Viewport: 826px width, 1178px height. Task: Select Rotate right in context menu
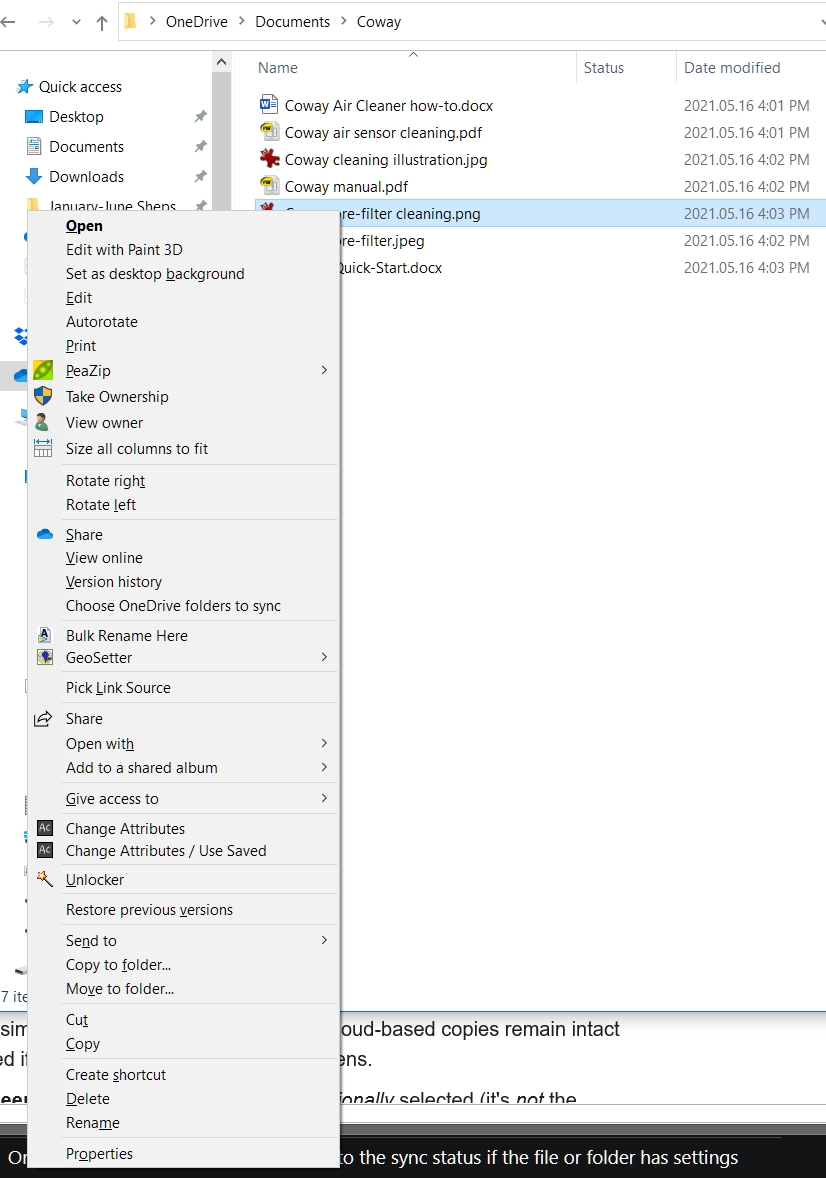105,481
